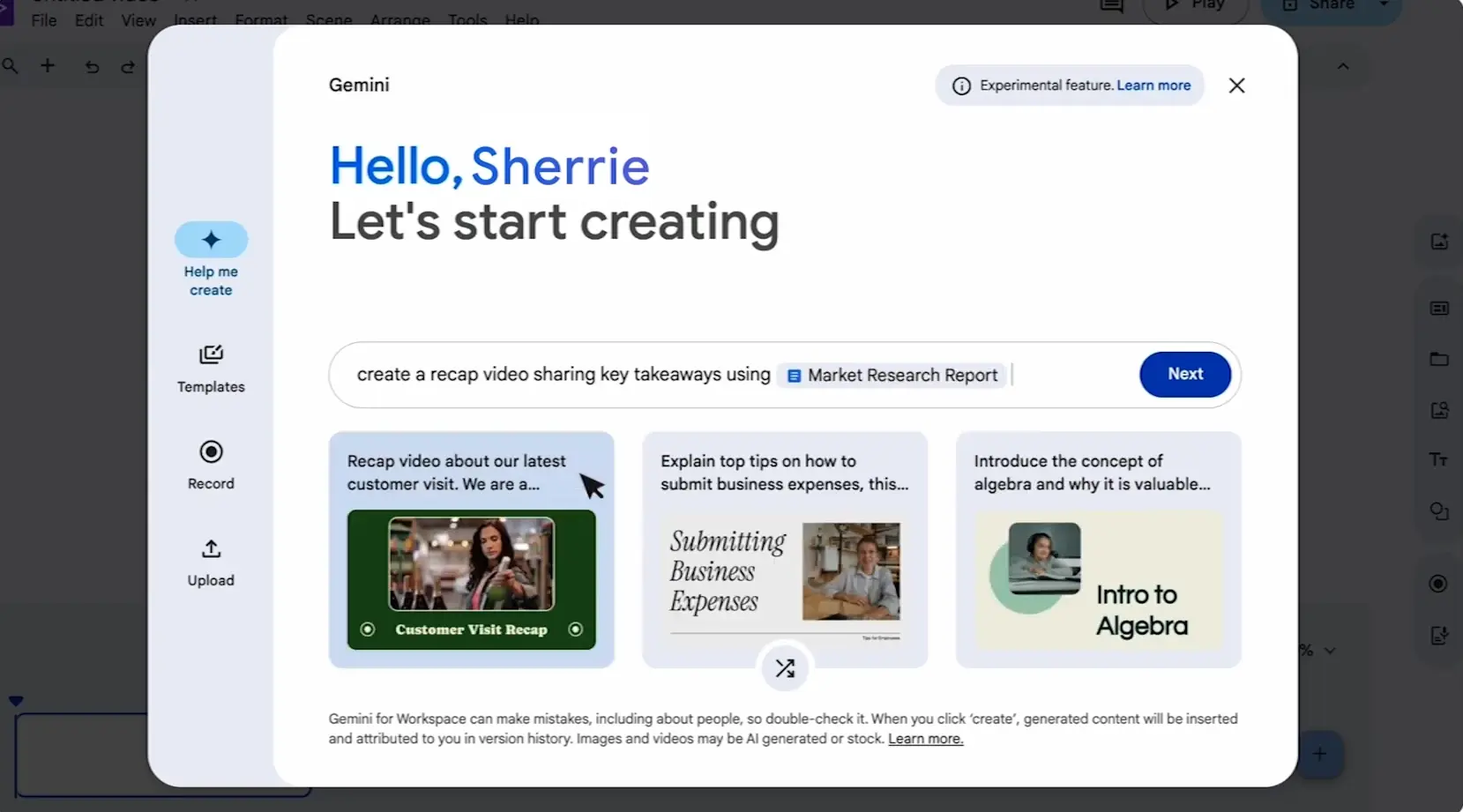Click the info icon beside Experimental feature

point(961,86)
